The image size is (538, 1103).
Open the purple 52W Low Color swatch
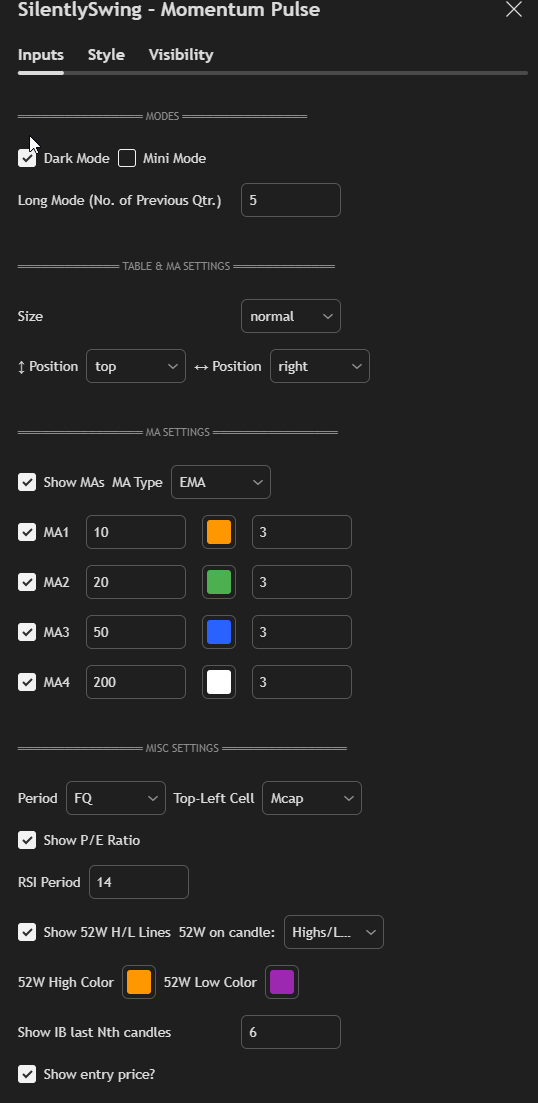point(281,982)
